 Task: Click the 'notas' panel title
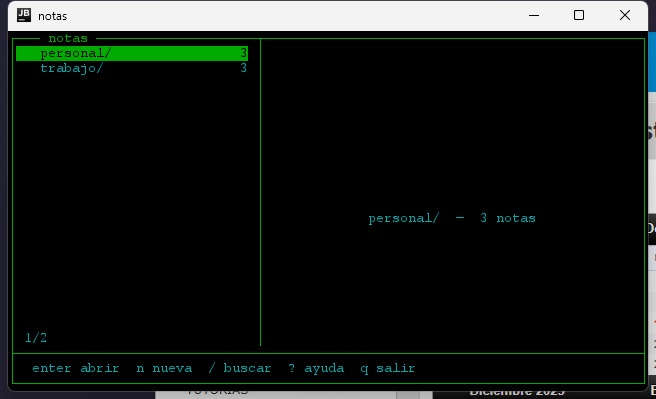[68, 38]
